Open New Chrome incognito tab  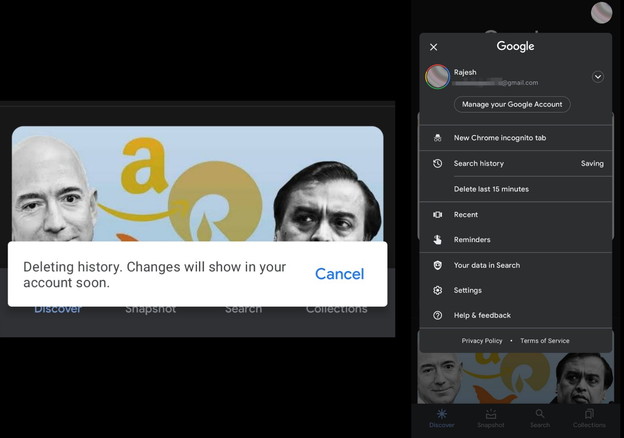click(x=500, y=138)
